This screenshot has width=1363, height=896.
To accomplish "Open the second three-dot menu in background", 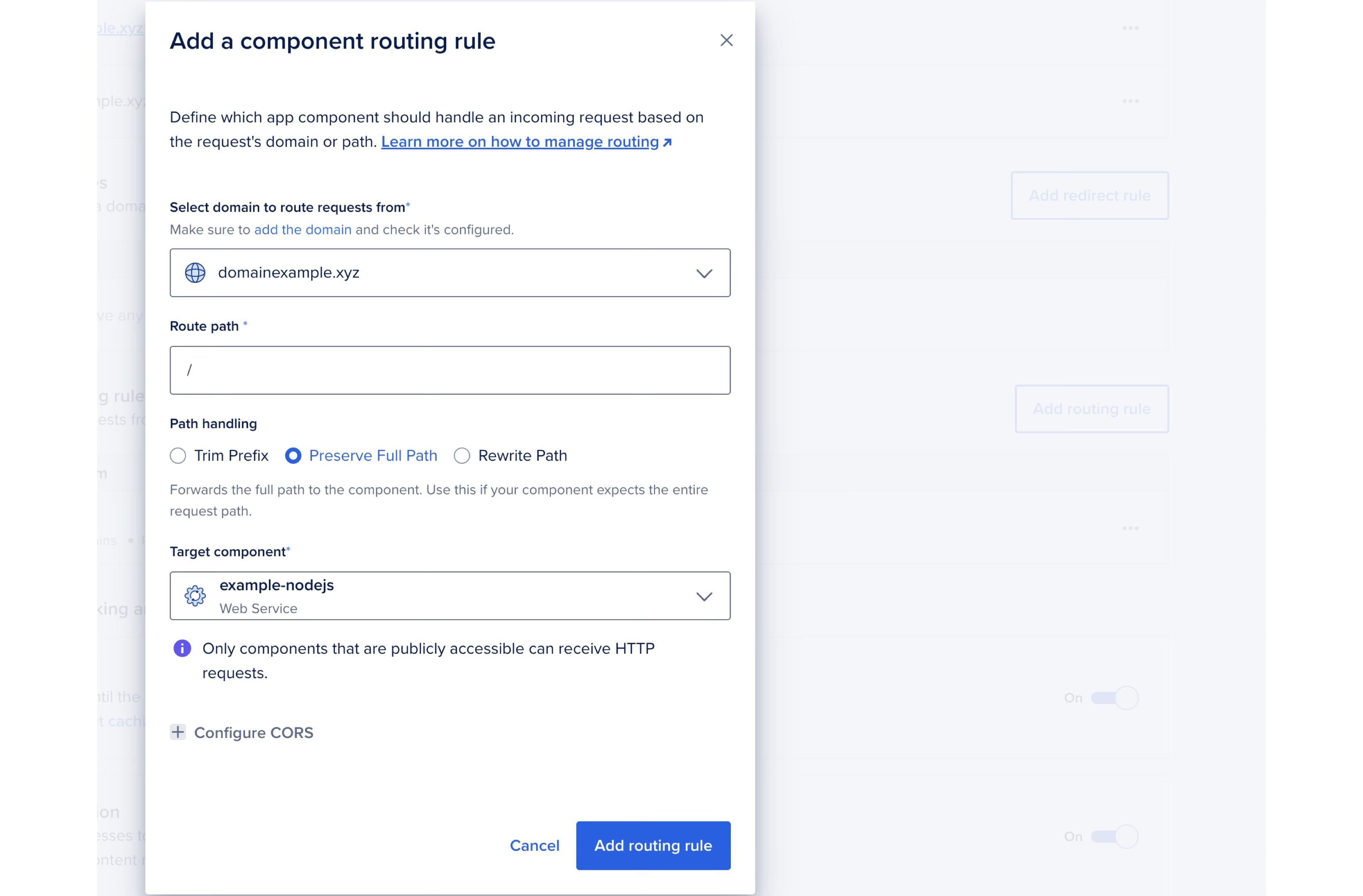I will pos(1130,101).
